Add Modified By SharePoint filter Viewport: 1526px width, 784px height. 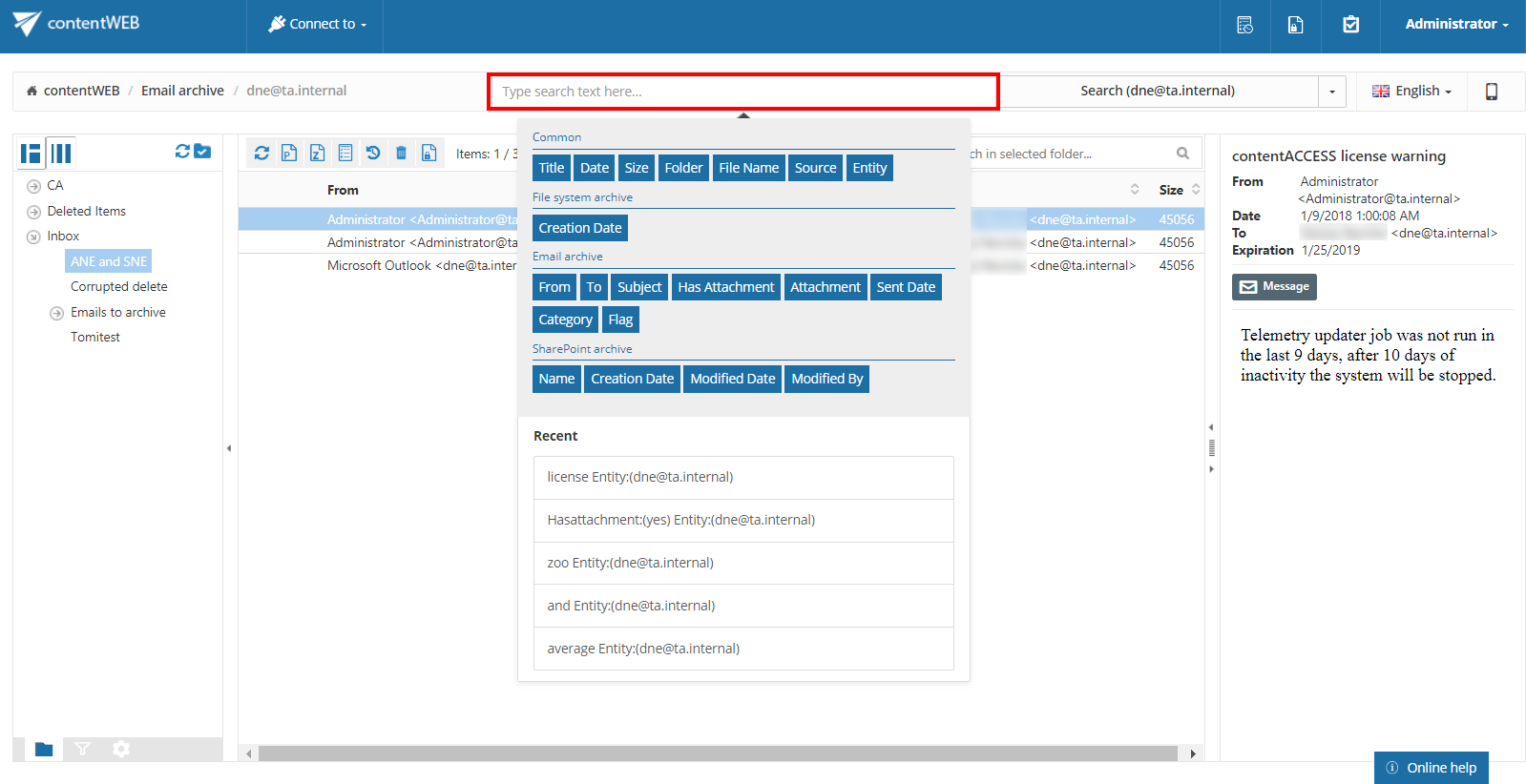pos(826,379)
